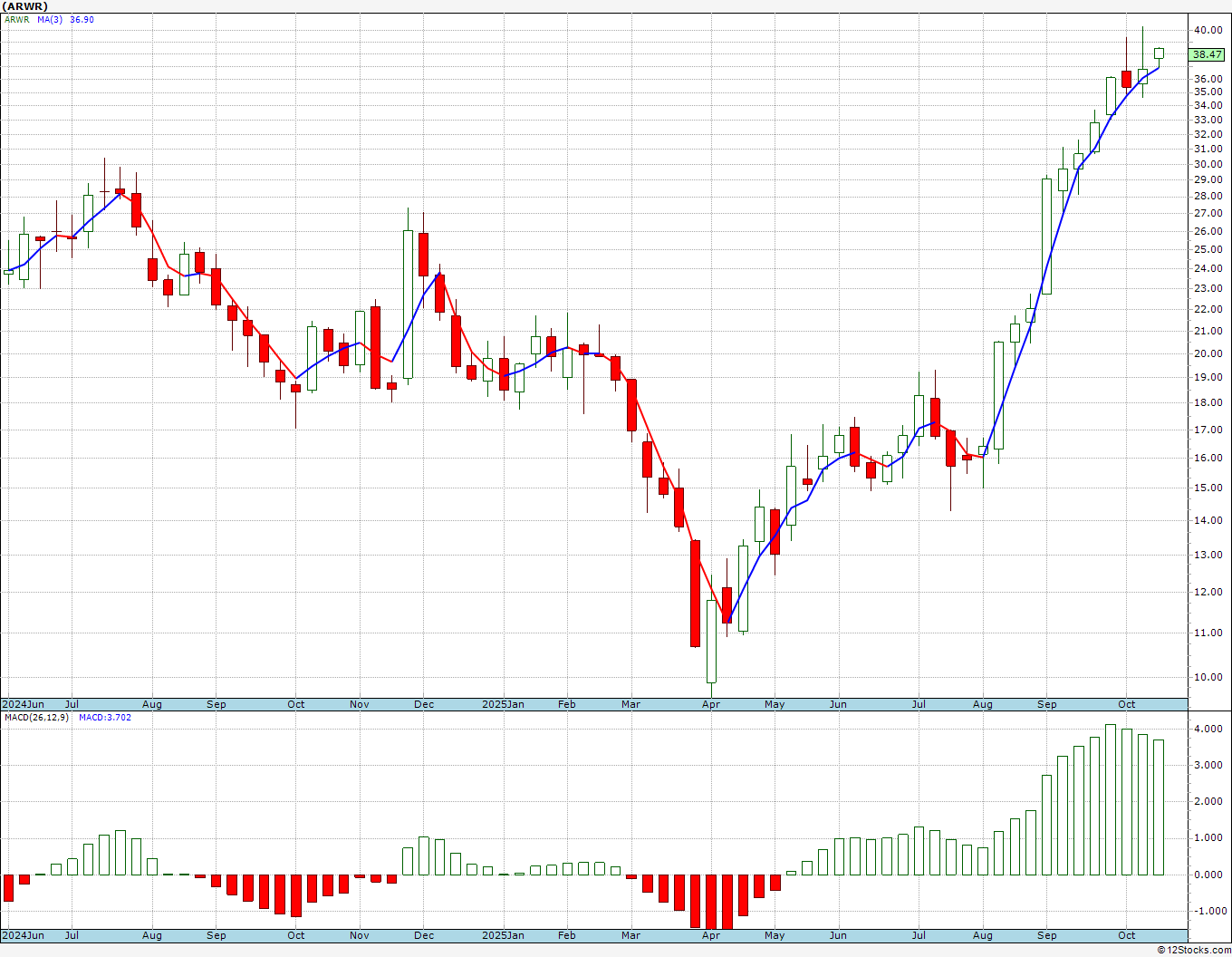Click the (ARWR) ticker title in parentheses
The height and width of the screenshot is (957, 1232).
[25, 6]
